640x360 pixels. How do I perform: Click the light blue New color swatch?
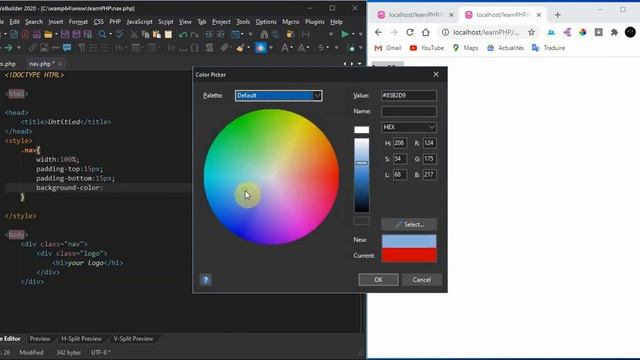(x=409, y=241)
